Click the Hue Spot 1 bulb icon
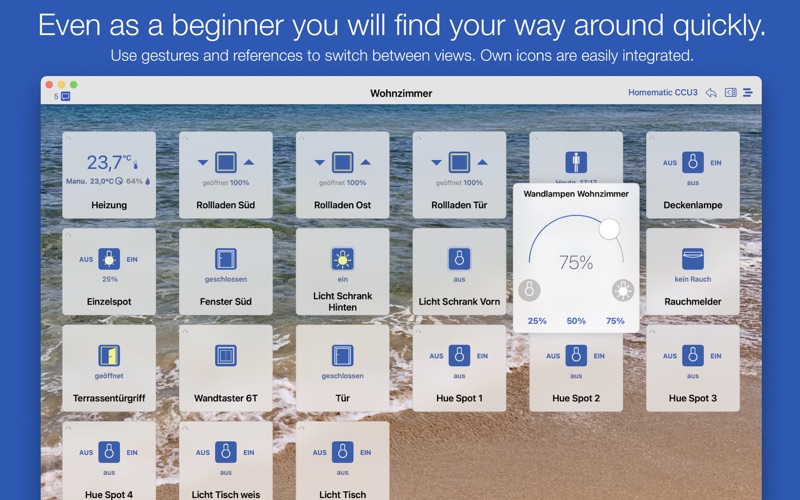 pyautogui.click(x=459, y=356)
